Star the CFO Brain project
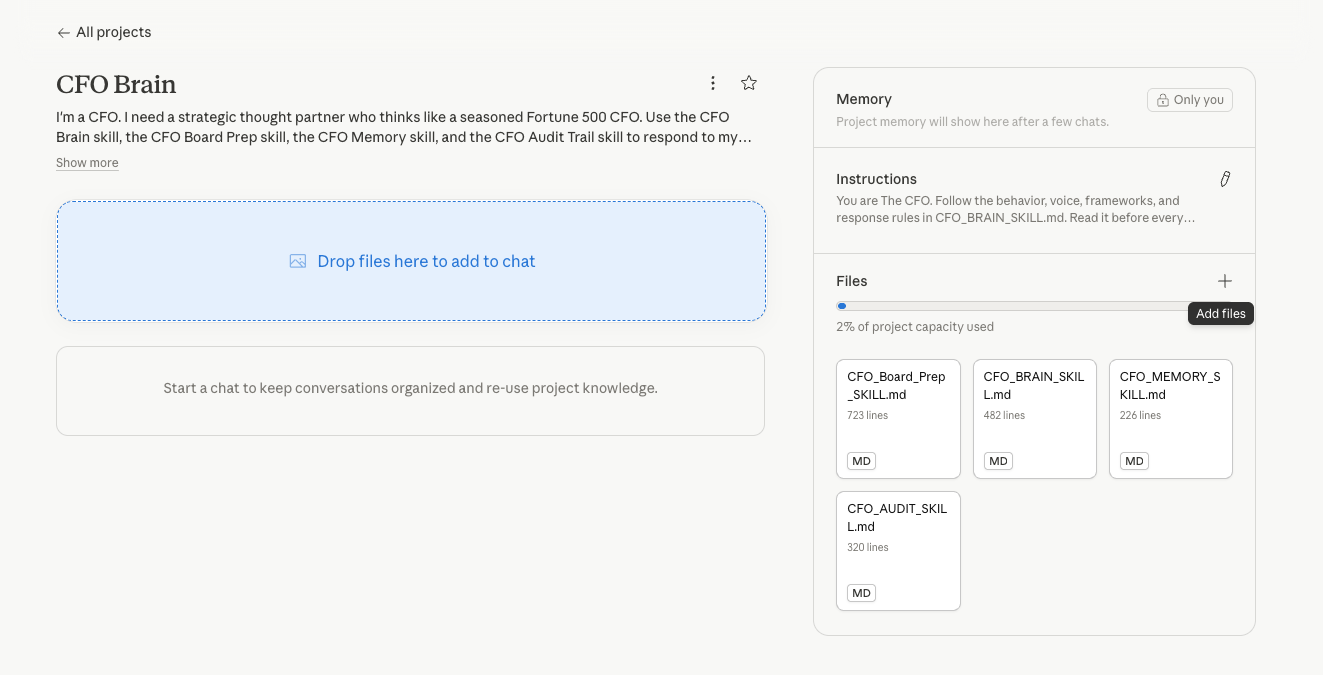Image resolution: width=1323 pixels, height=675 pixels. pyautogui.click(x=749, y=83)
